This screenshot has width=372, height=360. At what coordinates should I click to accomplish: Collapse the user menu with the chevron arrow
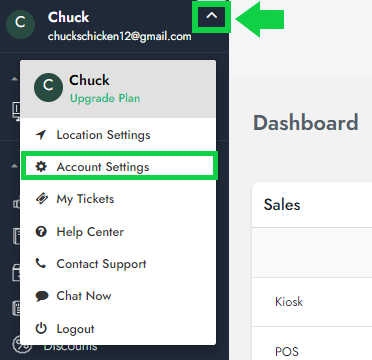pyautogui.click(x=212, y=16)
